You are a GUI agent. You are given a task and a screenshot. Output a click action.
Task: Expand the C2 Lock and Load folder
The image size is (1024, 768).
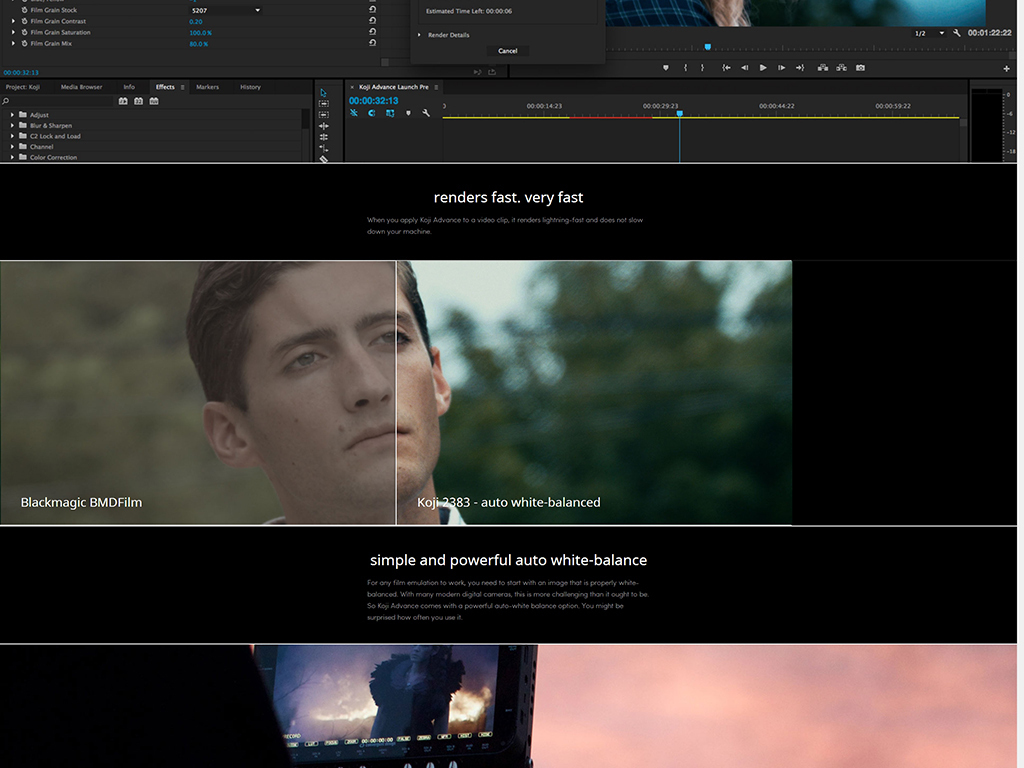[12, 136]
